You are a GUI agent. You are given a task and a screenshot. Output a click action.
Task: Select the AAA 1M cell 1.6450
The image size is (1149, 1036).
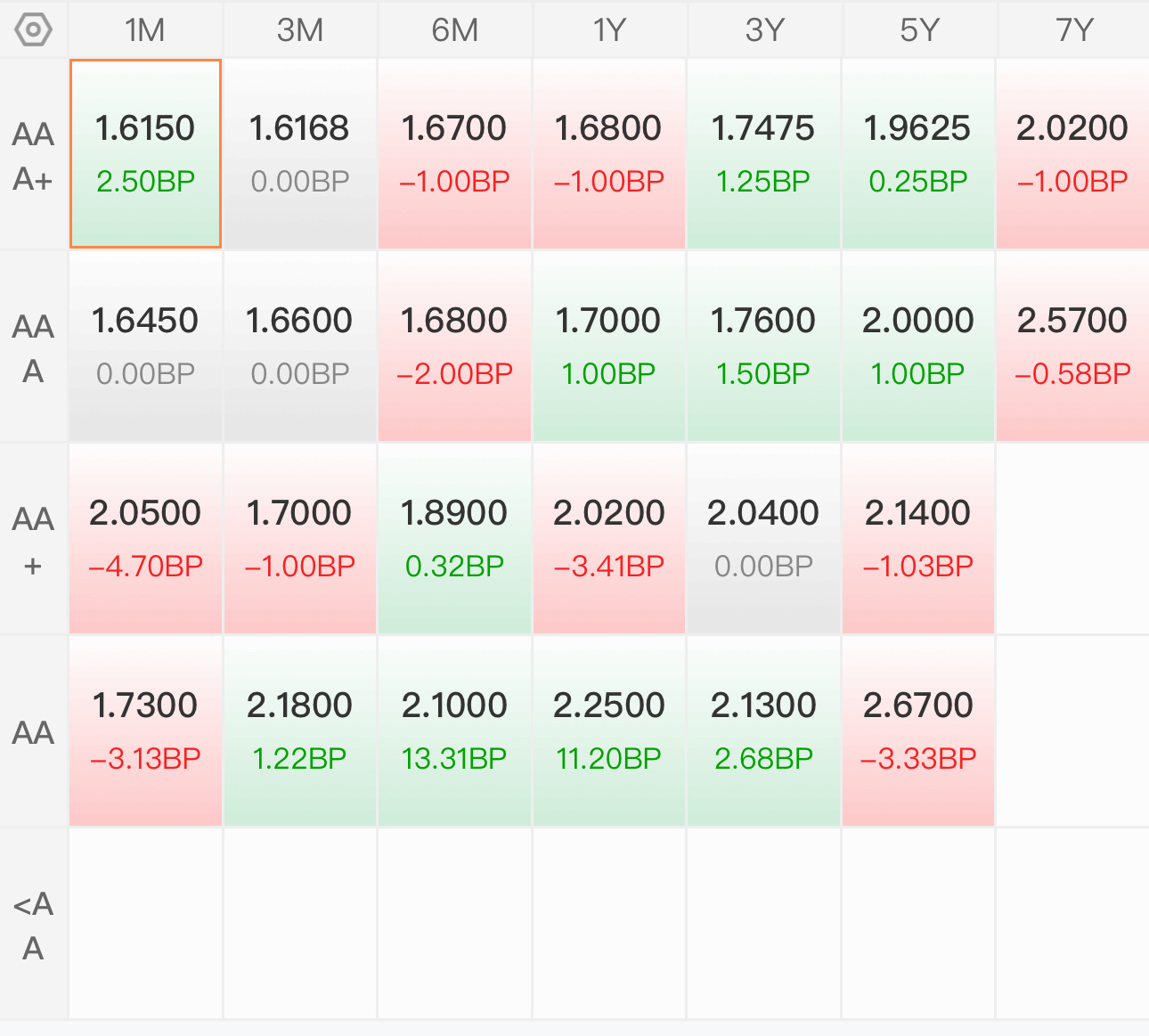coord(145,347)
